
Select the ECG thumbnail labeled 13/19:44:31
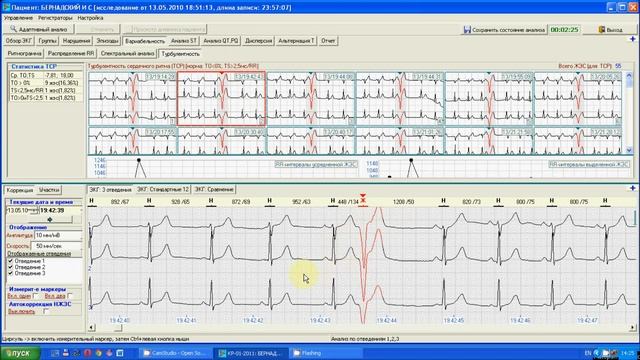click(400, 99)
